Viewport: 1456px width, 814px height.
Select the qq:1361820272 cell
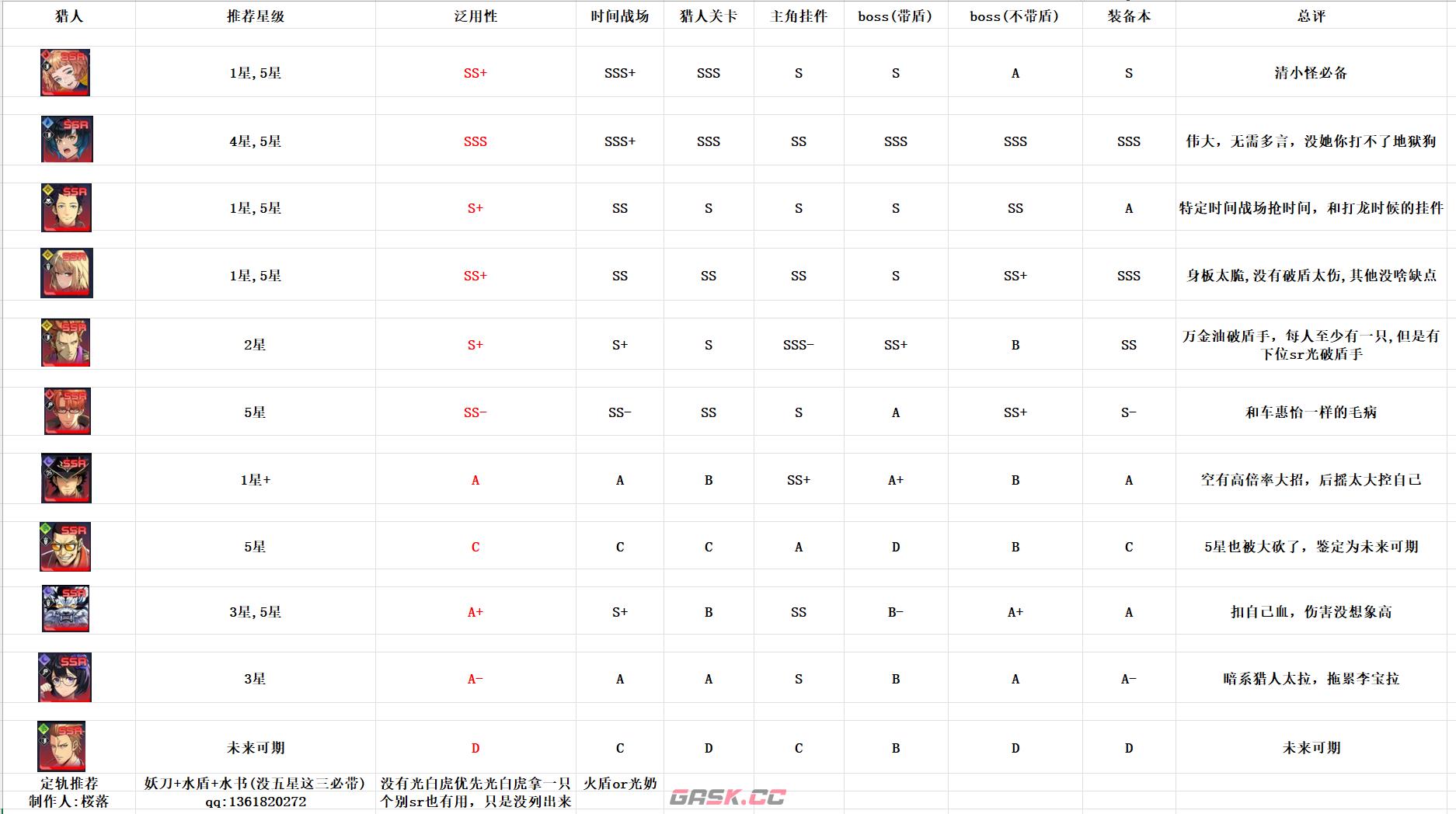256,801
